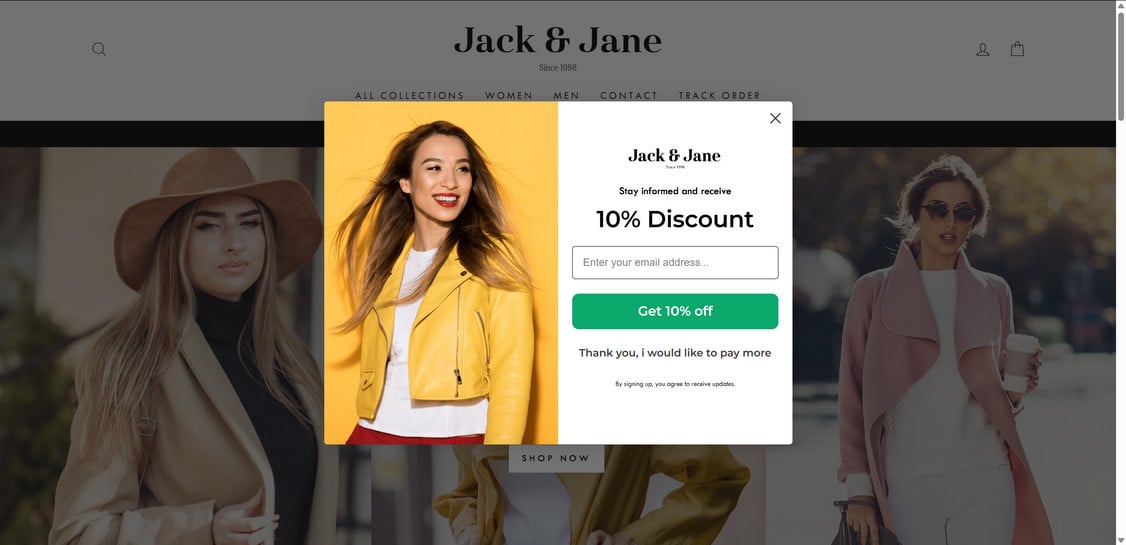
Task: Click the account user icon
Action: pyautogui.click(x=982, y=49)
